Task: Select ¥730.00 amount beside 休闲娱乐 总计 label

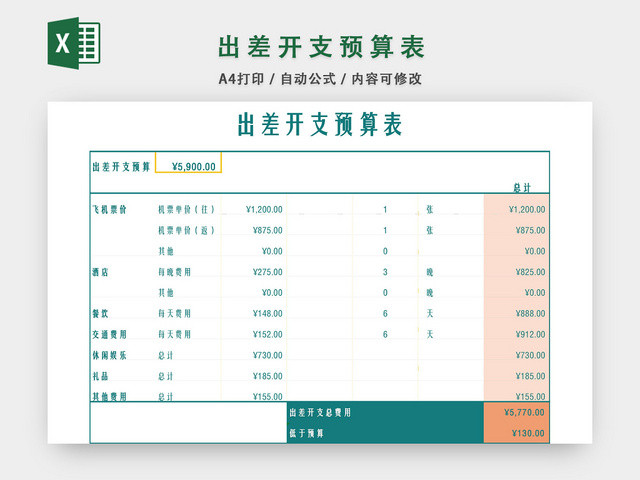Action: click(267, 356)
